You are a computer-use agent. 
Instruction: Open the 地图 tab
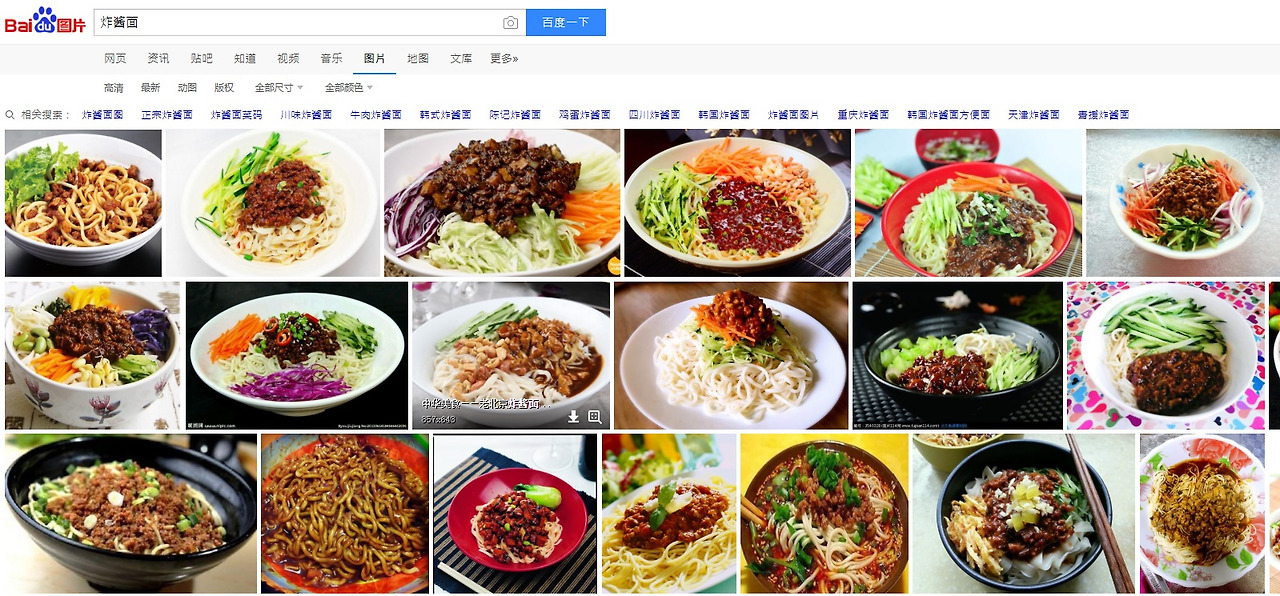(x=418, y=59)
